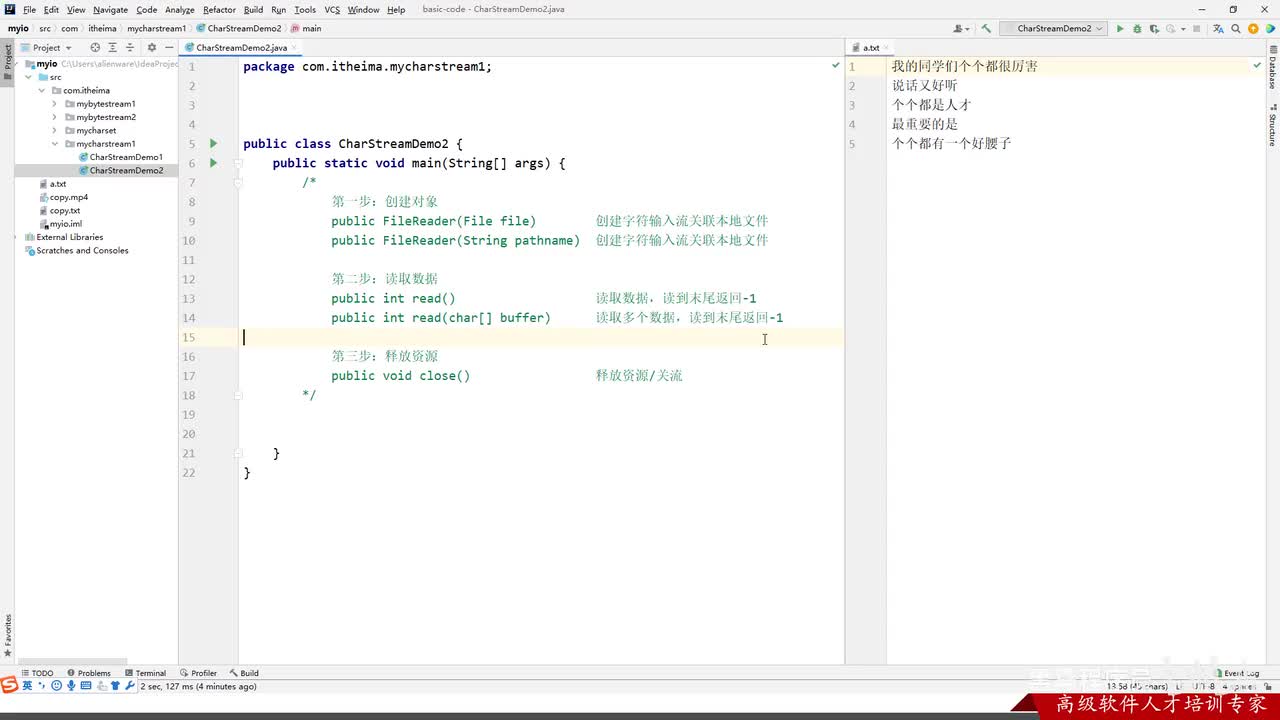Open the Terminal tool window
1280x720 pixels.
[x=145, y=673]
